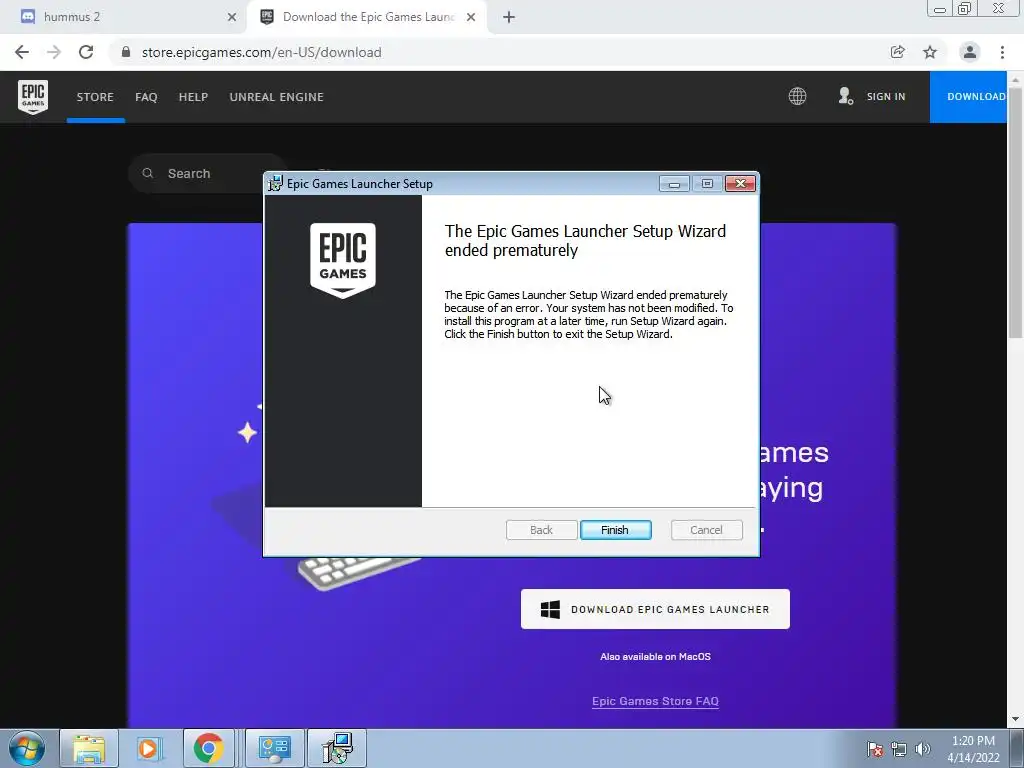Open the language globe selector
This screenshot has height=768, width=1024.
tap(797, 97)
